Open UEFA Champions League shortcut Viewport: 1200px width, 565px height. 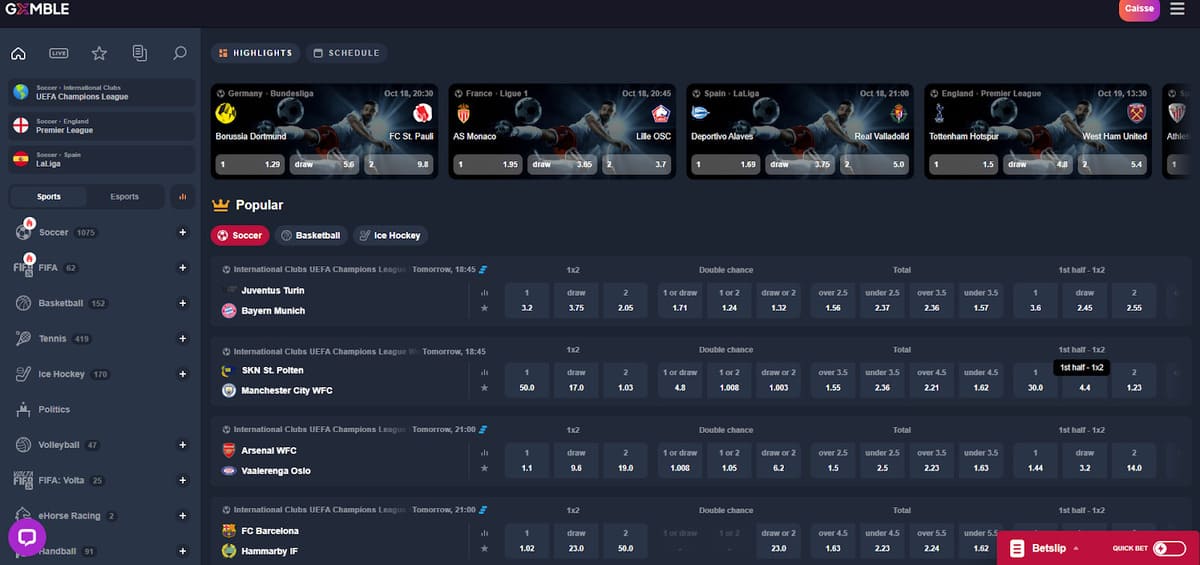coord(101,93)
